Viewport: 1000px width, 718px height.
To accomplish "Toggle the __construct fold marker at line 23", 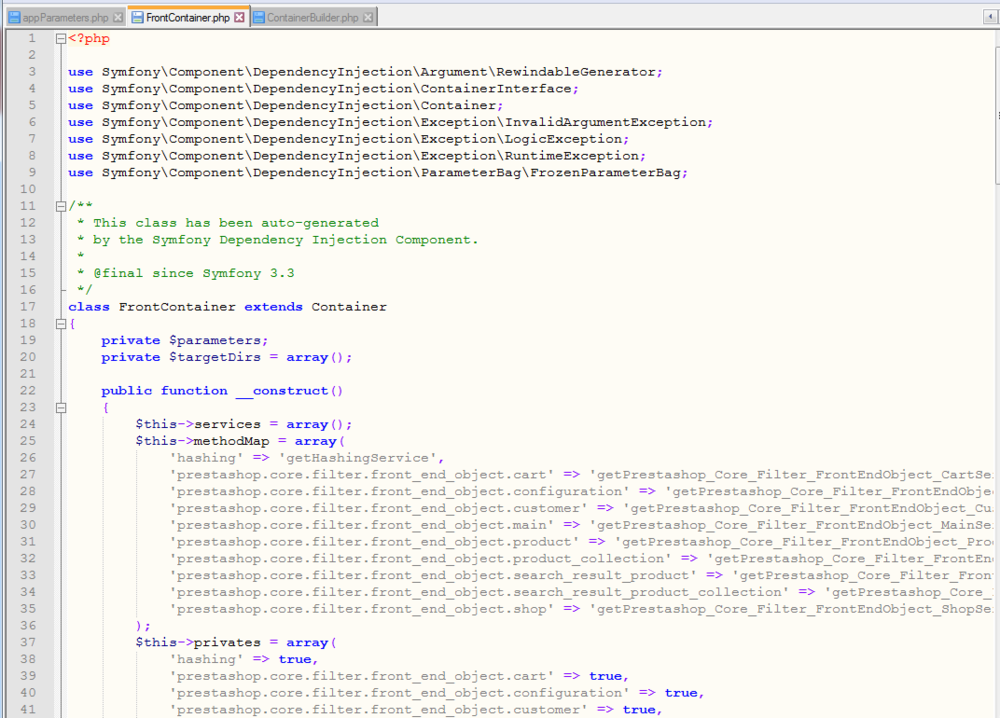I will [x=61, y=407].
